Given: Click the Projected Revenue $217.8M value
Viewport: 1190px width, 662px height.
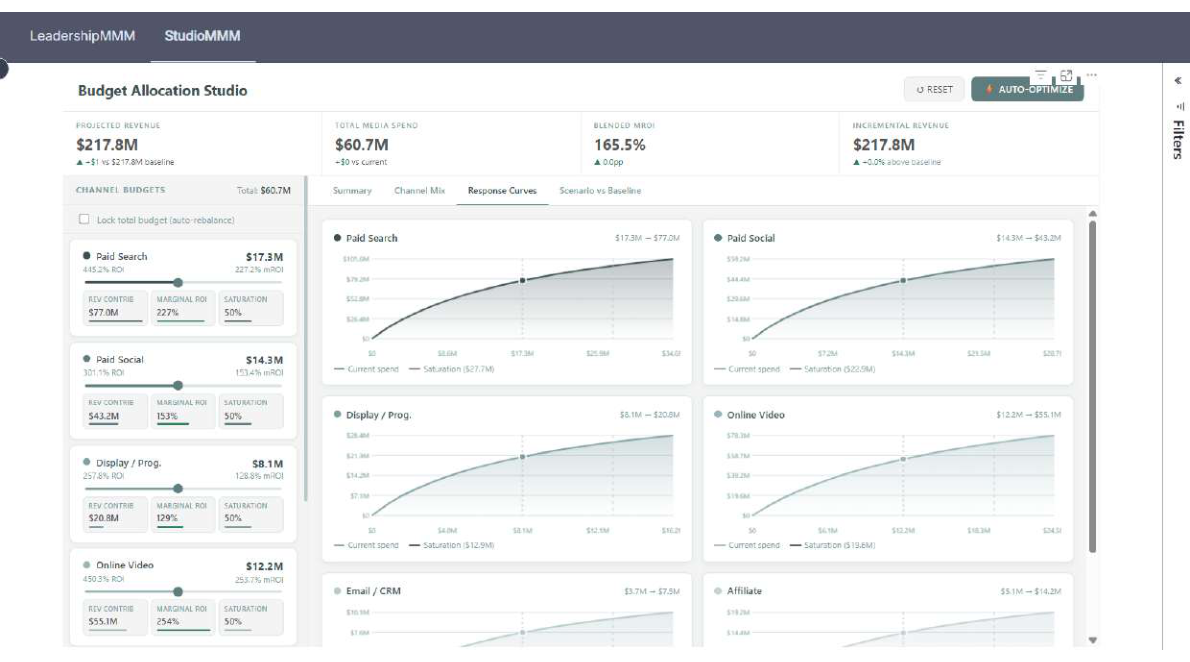Looking at the screenshot, I should 107,144.
